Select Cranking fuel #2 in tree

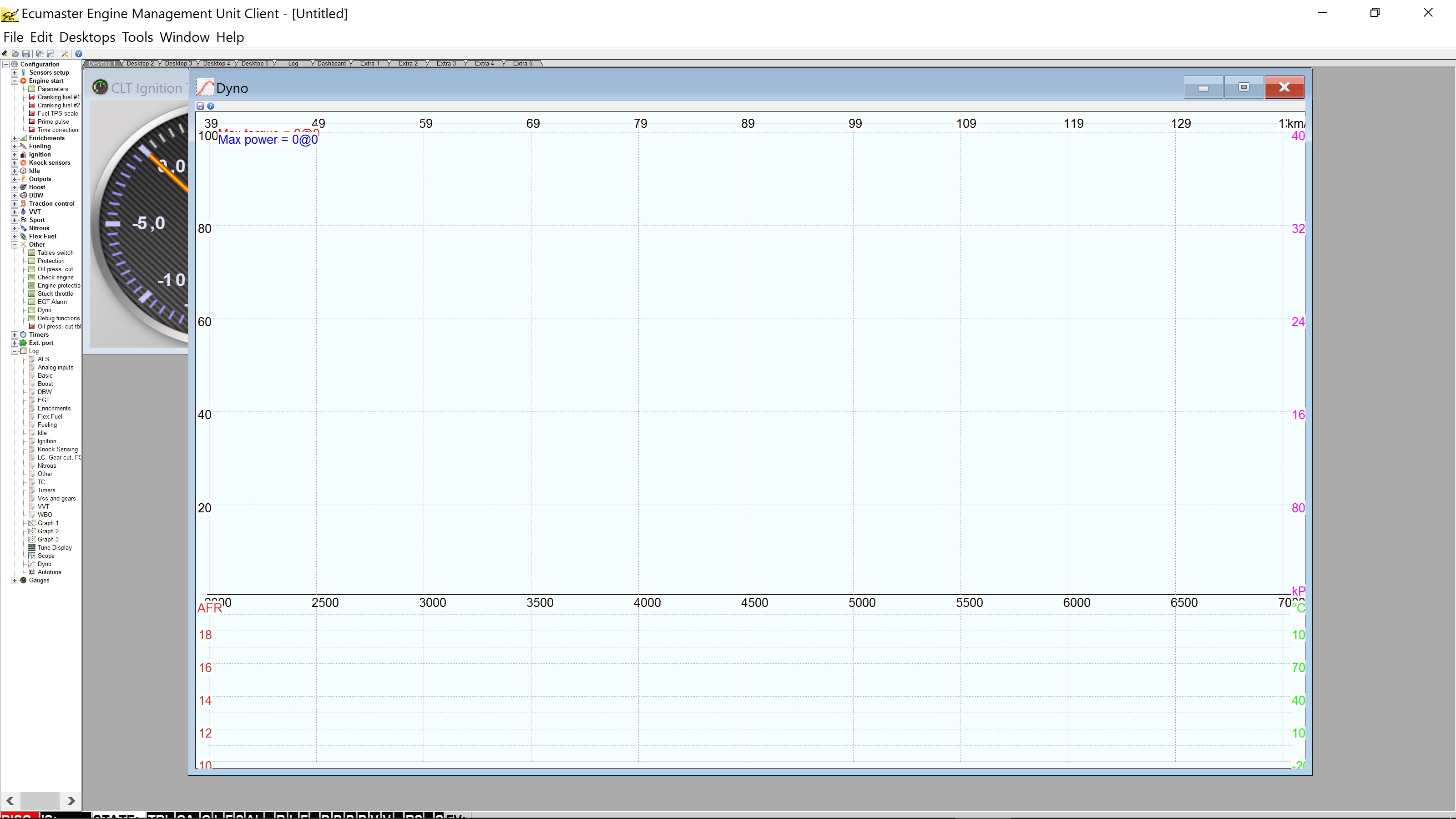tap(58, 106)
